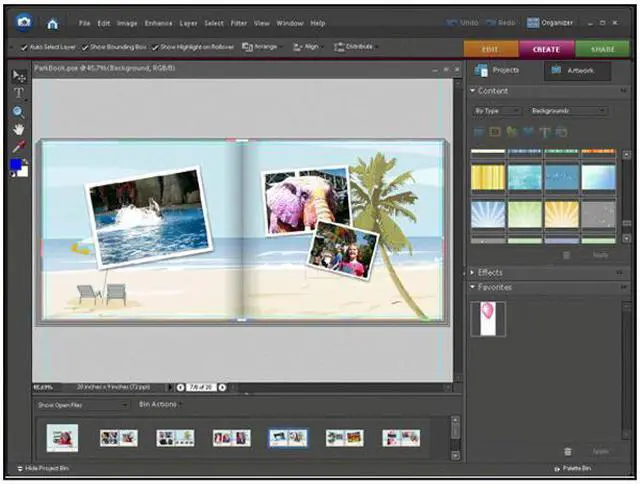Open the Distribute dropdown
Screen dimensions: 640x484
[356, 47]
